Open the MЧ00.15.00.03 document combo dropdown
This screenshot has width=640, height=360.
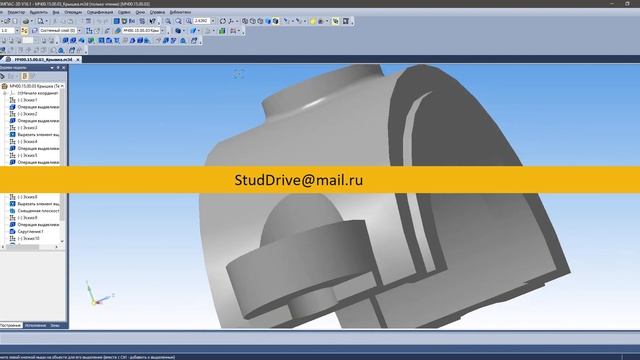[162, 31]
